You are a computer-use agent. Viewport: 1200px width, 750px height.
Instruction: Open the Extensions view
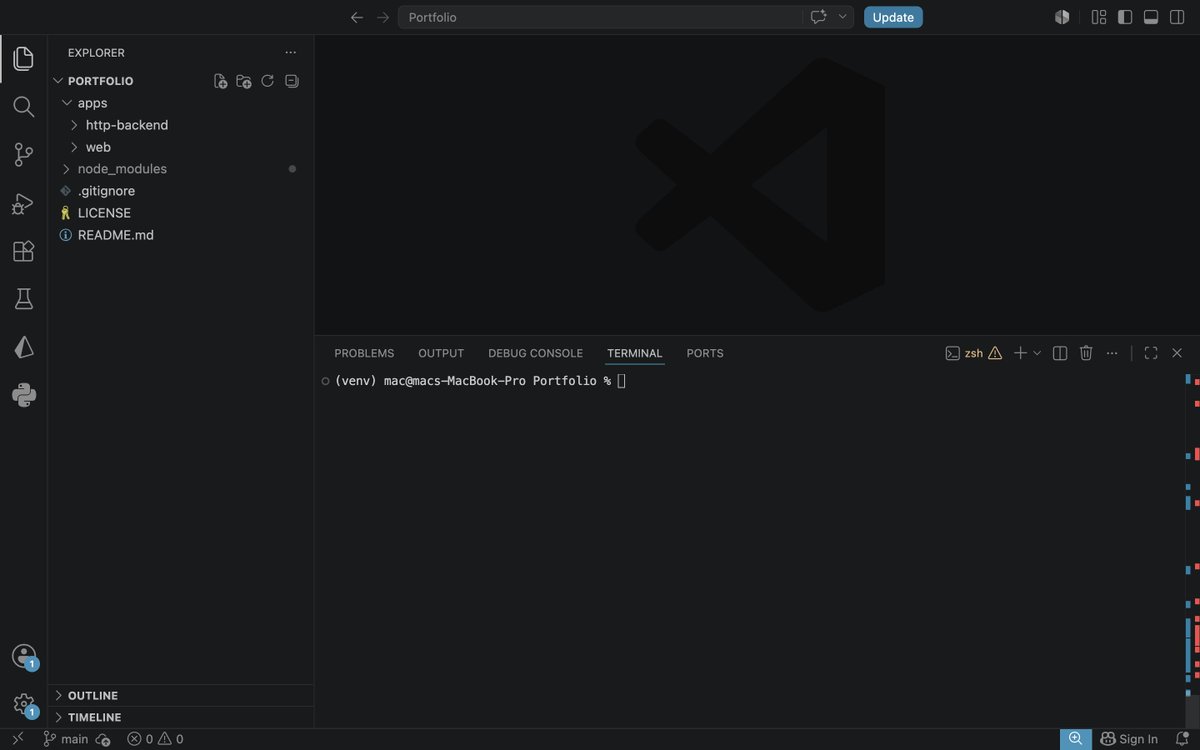coord(24,251)
